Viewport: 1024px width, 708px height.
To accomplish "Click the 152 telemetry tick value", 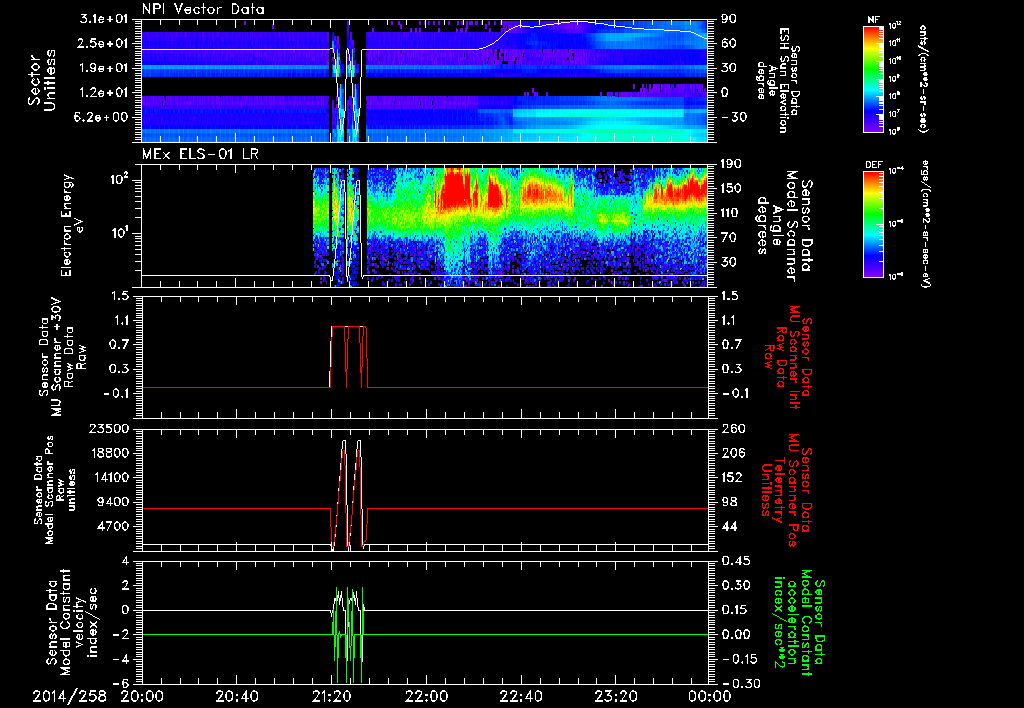I will point(730,477).
